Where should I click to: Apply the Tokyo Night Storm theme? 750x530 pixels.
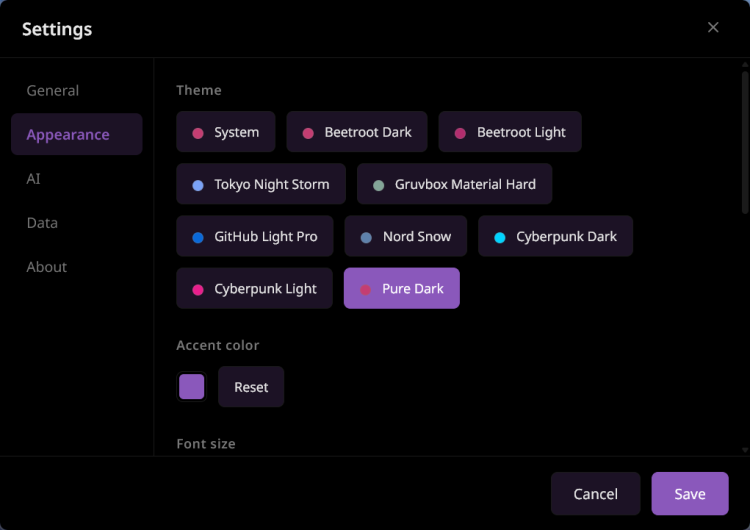point(260,184)
